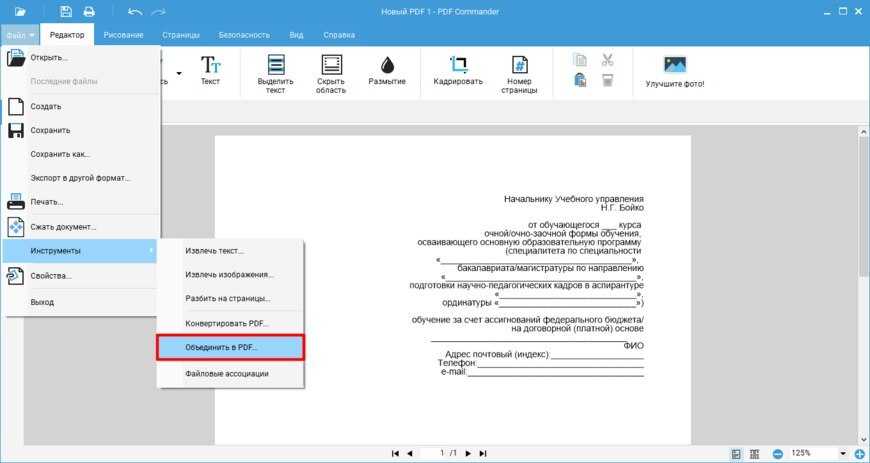Click the scissors cut icon in ribbon

[x=607, y=60]
